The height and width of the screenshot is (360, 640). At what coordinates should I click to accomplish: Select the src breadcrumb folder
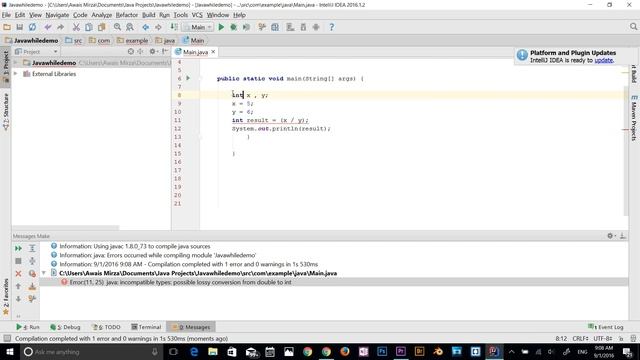click(74, 40)
